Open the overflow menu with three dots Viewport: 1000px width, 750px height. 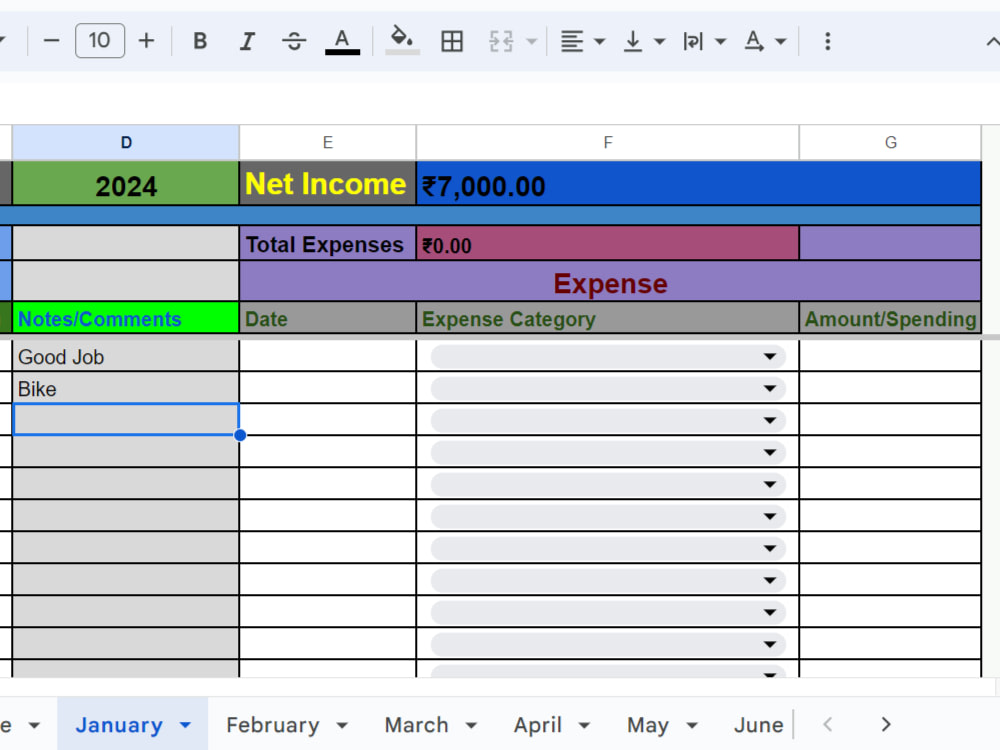coord(826,41)
